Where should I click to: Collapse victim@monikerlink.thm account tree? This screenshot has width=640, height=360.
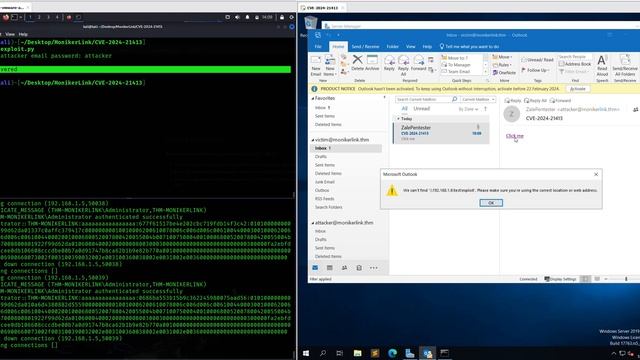313,140
